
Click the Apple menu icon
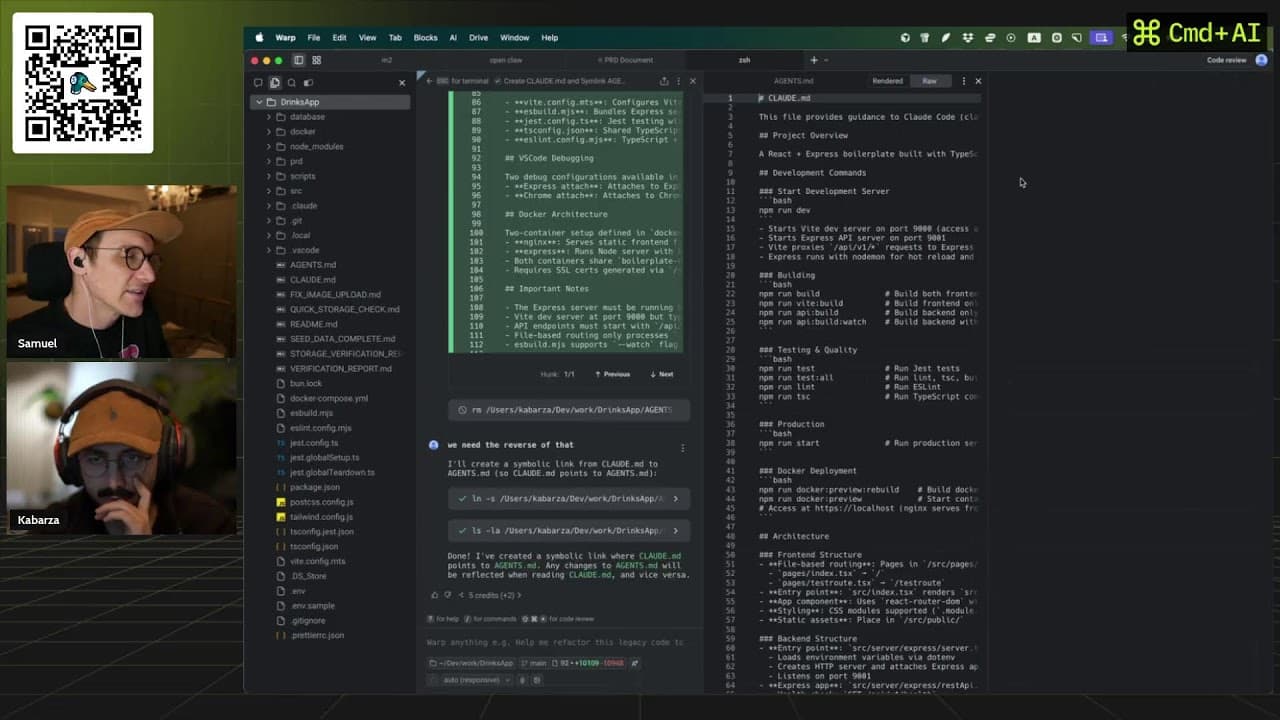(259, 38)
